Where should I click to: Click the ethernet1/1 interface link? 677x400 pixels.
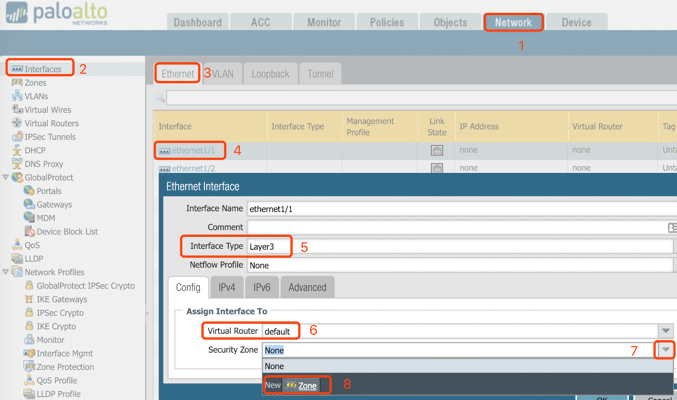pyautogui.click(x=193, y=150)
